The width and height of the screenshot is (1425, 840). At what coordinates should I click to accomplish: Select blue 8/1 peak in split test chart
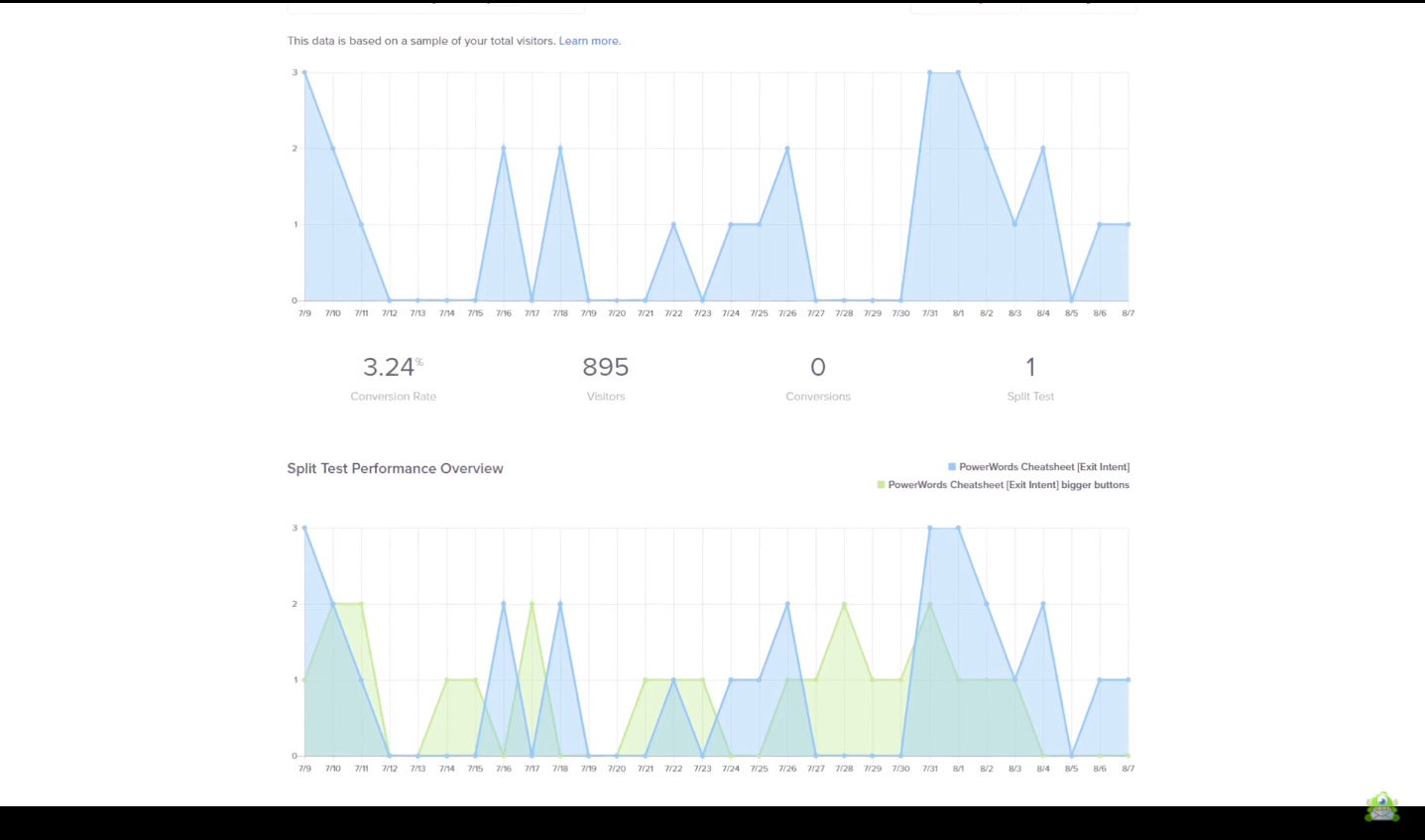point(958,529)
